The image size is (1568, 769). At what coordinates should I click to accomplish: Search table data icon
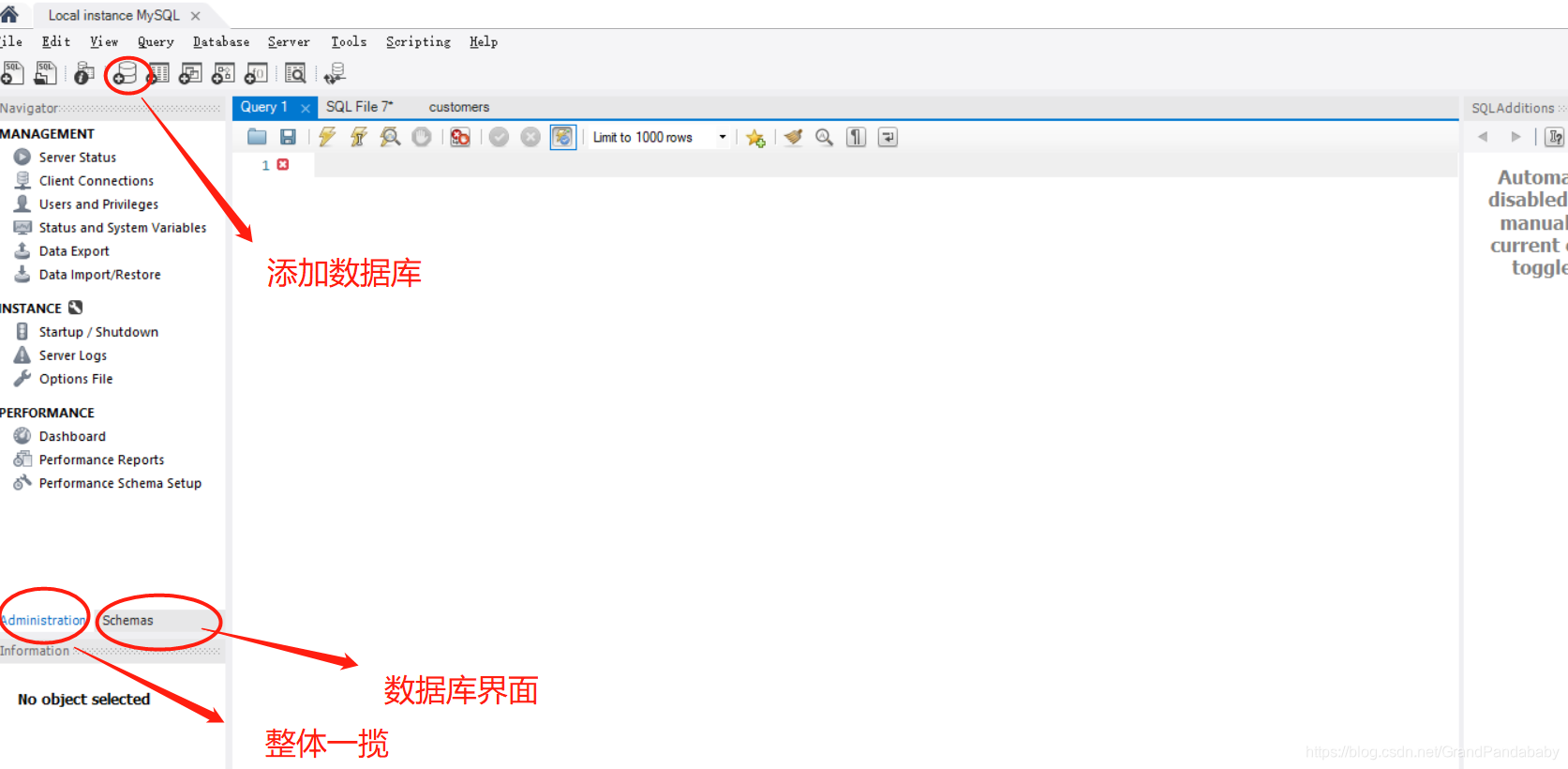295,73
